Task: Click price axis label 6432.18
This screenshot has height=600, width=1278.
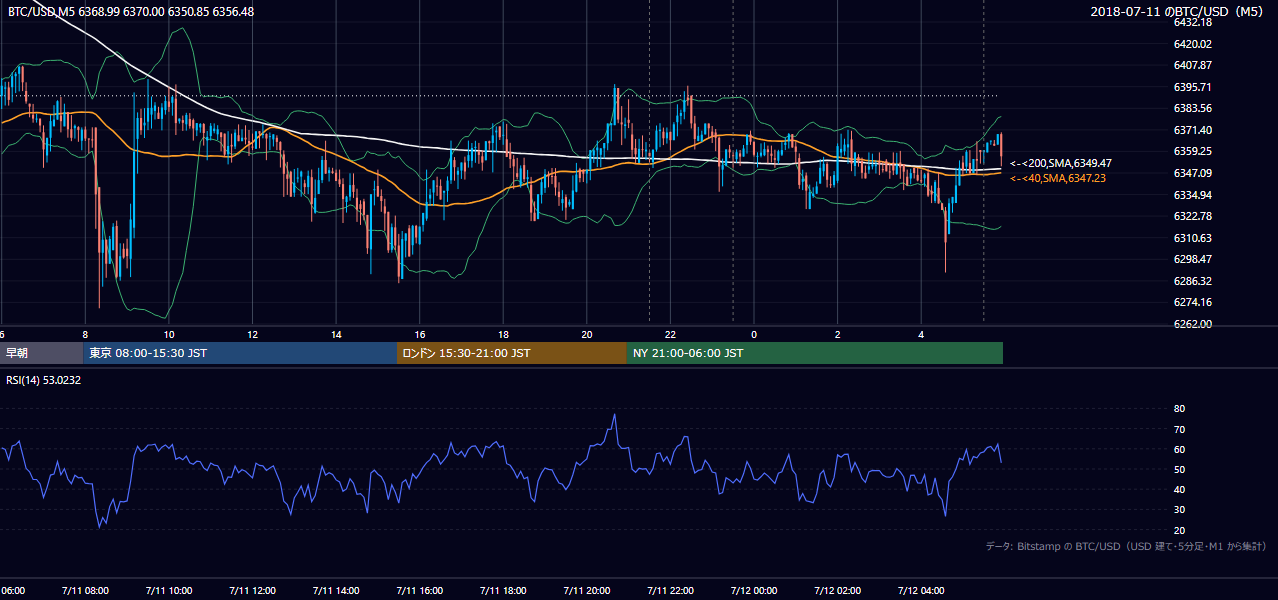Action: pos(1193,22)
